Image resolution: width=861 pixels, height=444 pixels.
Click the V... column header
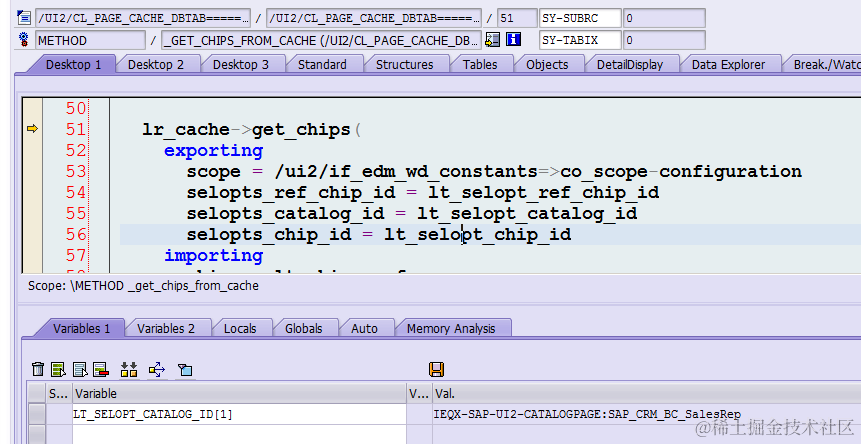click(420, 394)
